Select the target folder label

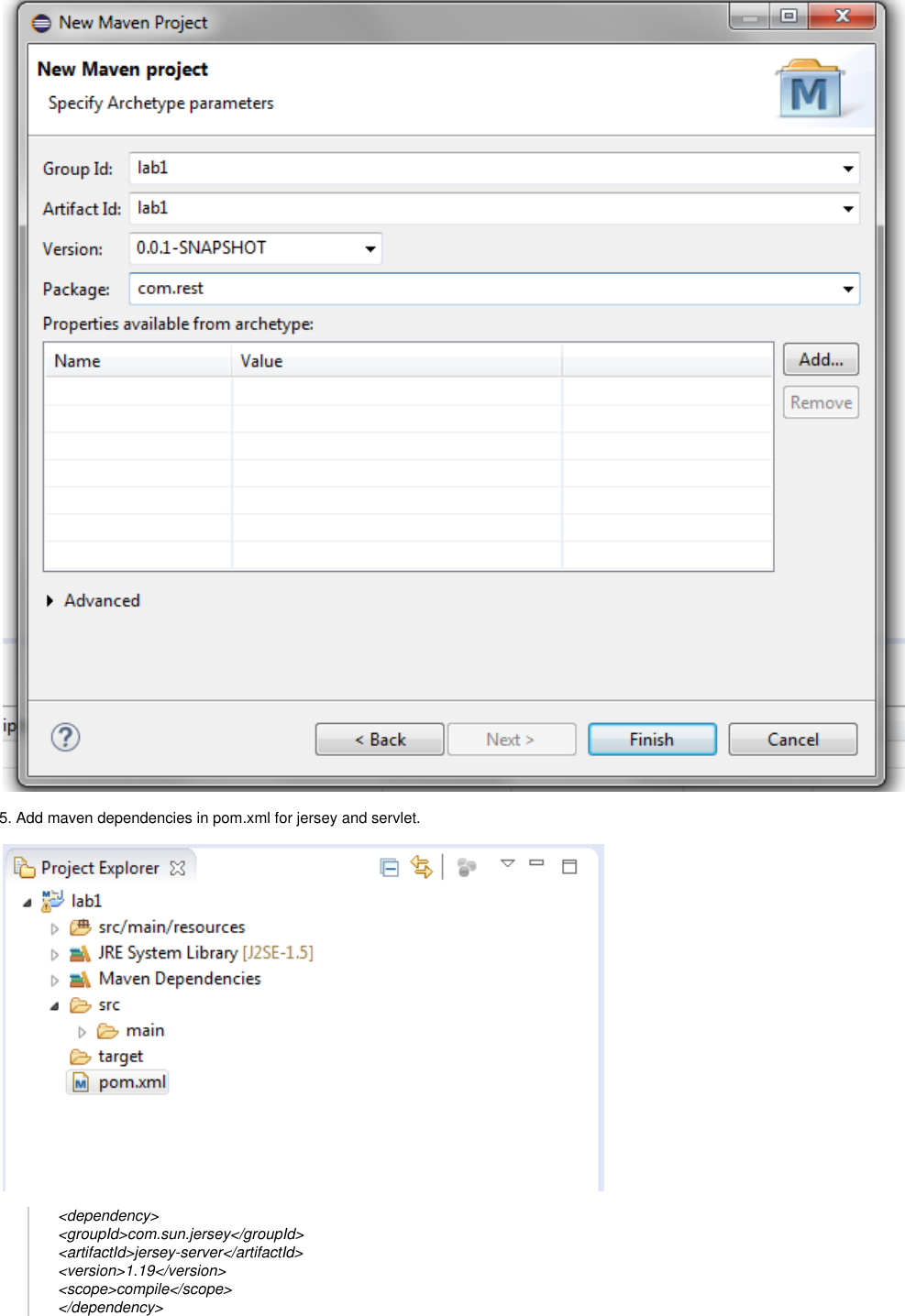point(120,1057)
